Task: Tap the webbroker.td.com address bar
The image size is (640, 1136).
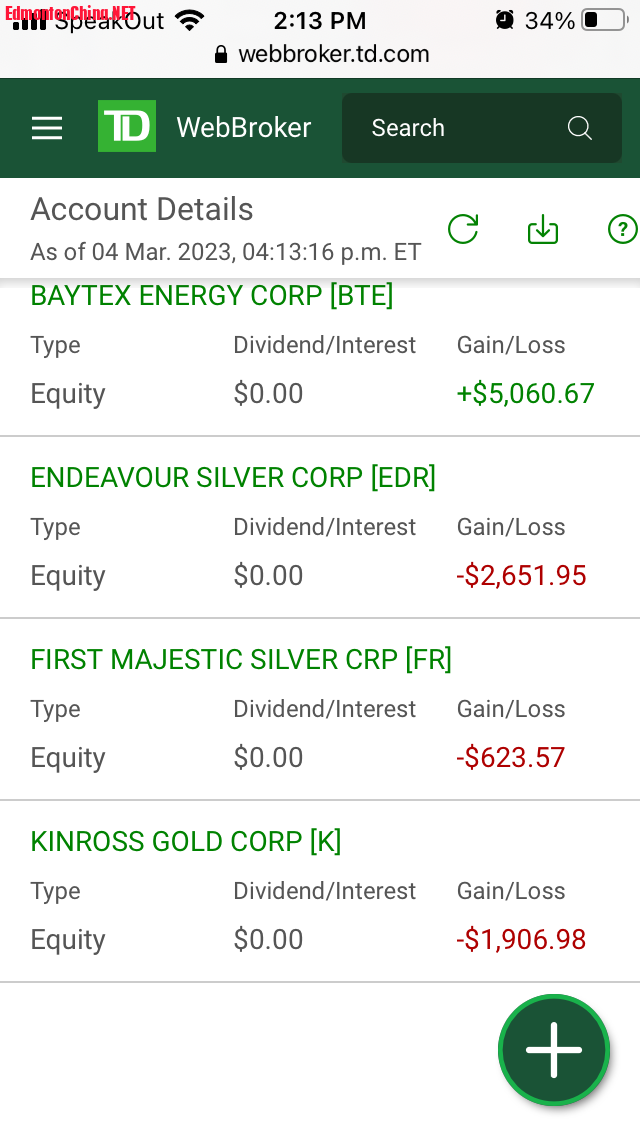Action: pos(333,54)
